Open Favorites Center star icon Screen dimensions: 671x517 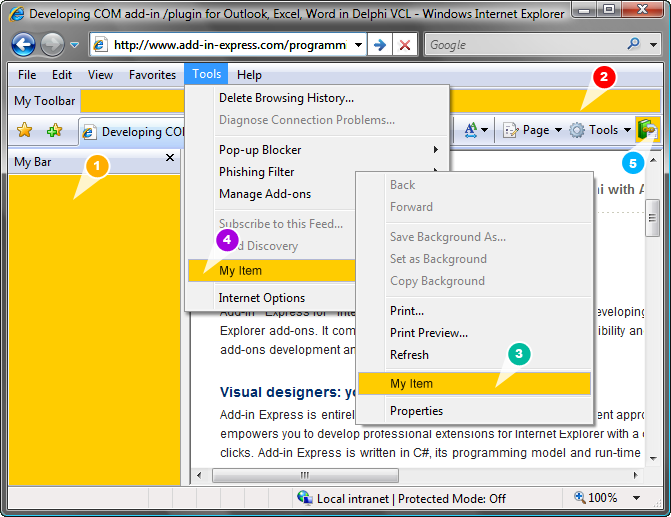pos(25,131)
